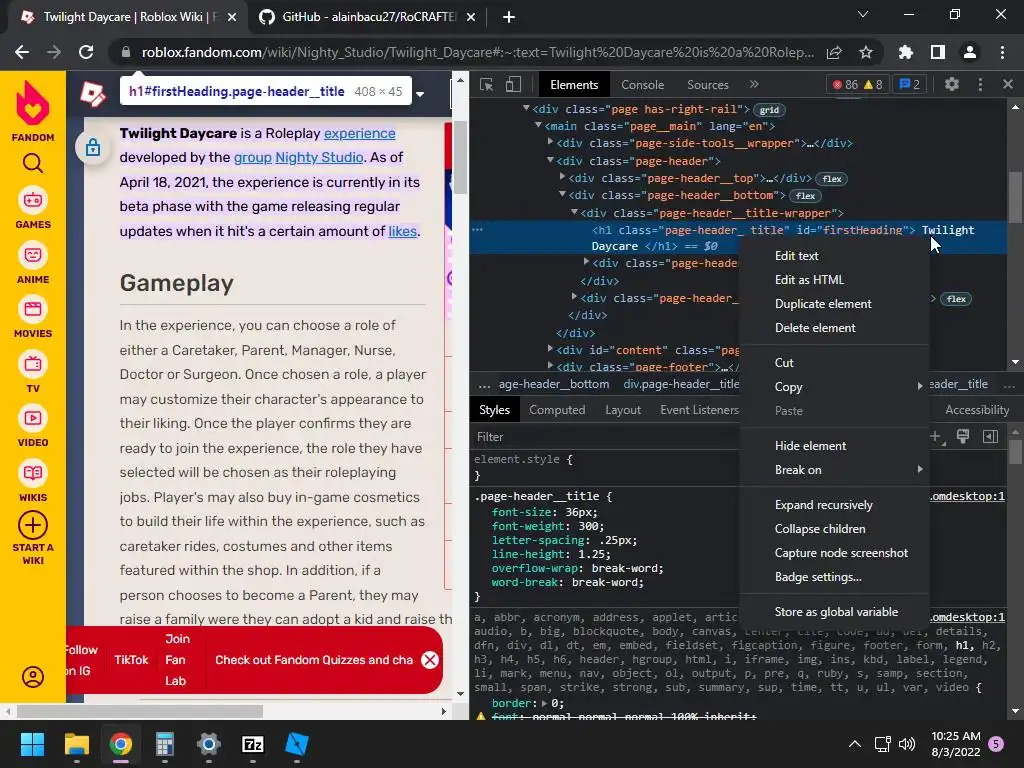Dismiss the Fandom Quizzes red banner
This screenshot has height=768, width=1024.
point(430,660)
